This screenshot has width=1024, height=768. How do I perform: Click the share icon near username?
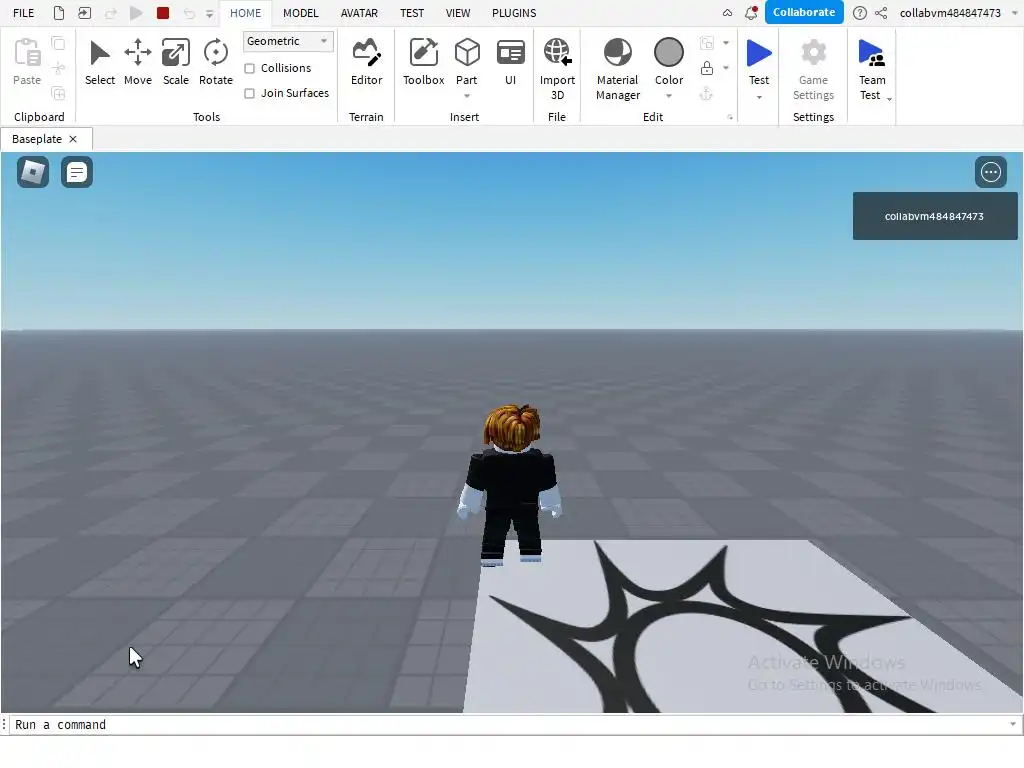[x=881, y=12]
